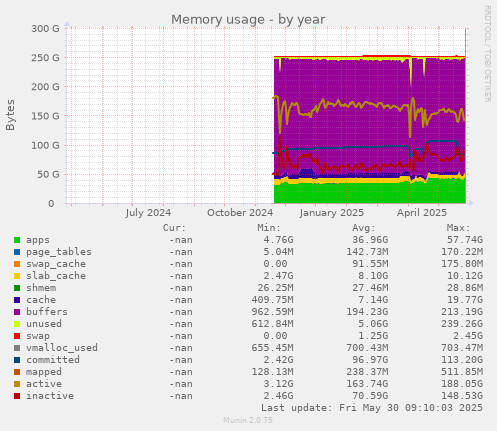Click the swap avg value 1.25G

373,336
